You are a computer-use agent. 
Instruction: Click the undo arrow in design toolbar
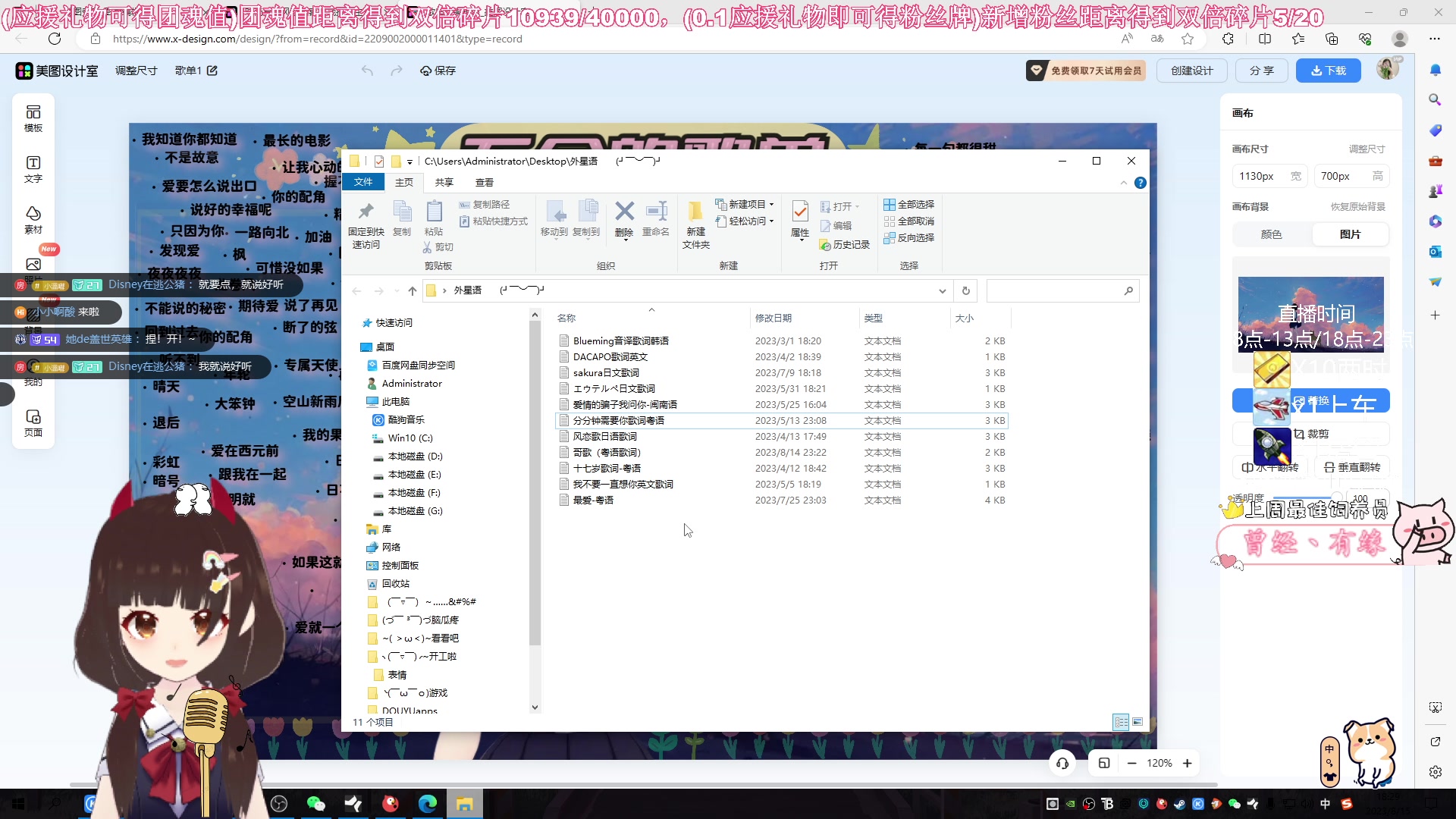pos(368,71)
